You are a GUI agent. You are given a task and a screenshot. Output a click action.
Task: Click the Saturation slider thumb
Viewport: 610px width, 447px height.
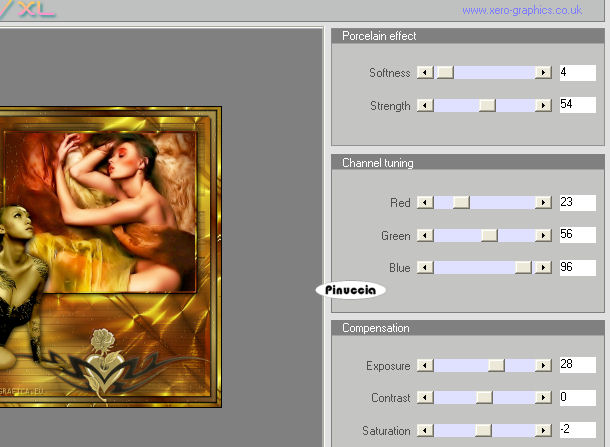click(483, 430)
